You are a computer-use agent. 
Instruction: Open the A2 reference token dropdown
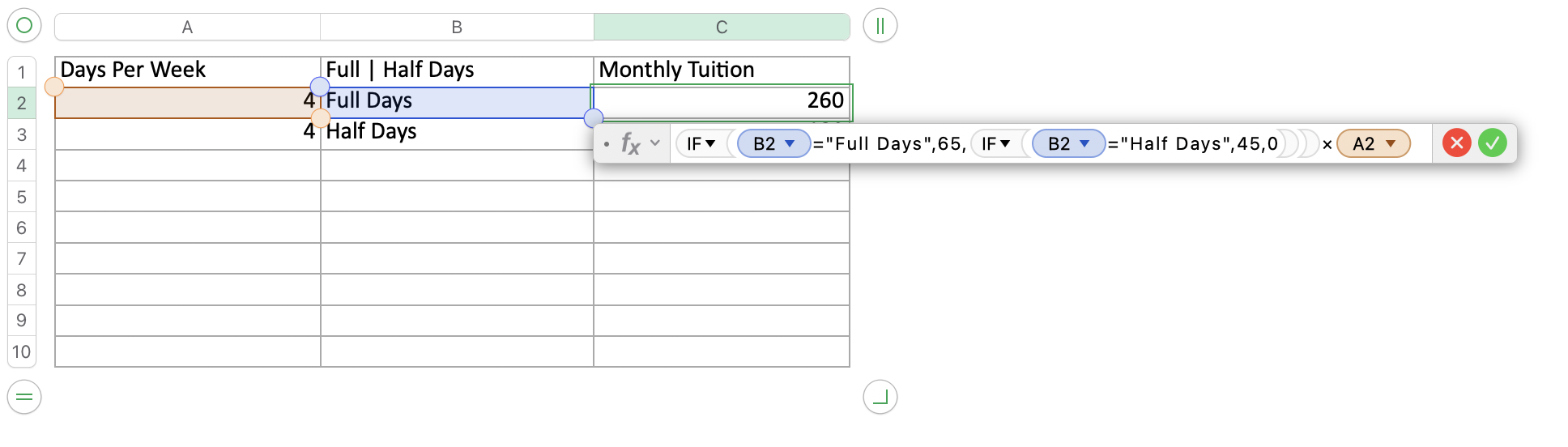pos(1391,144)
